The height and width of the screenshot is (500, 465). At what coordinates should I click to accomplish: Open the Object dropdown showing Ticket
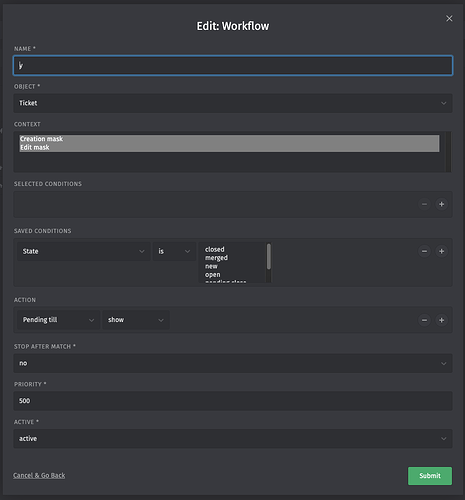(233, 103)
